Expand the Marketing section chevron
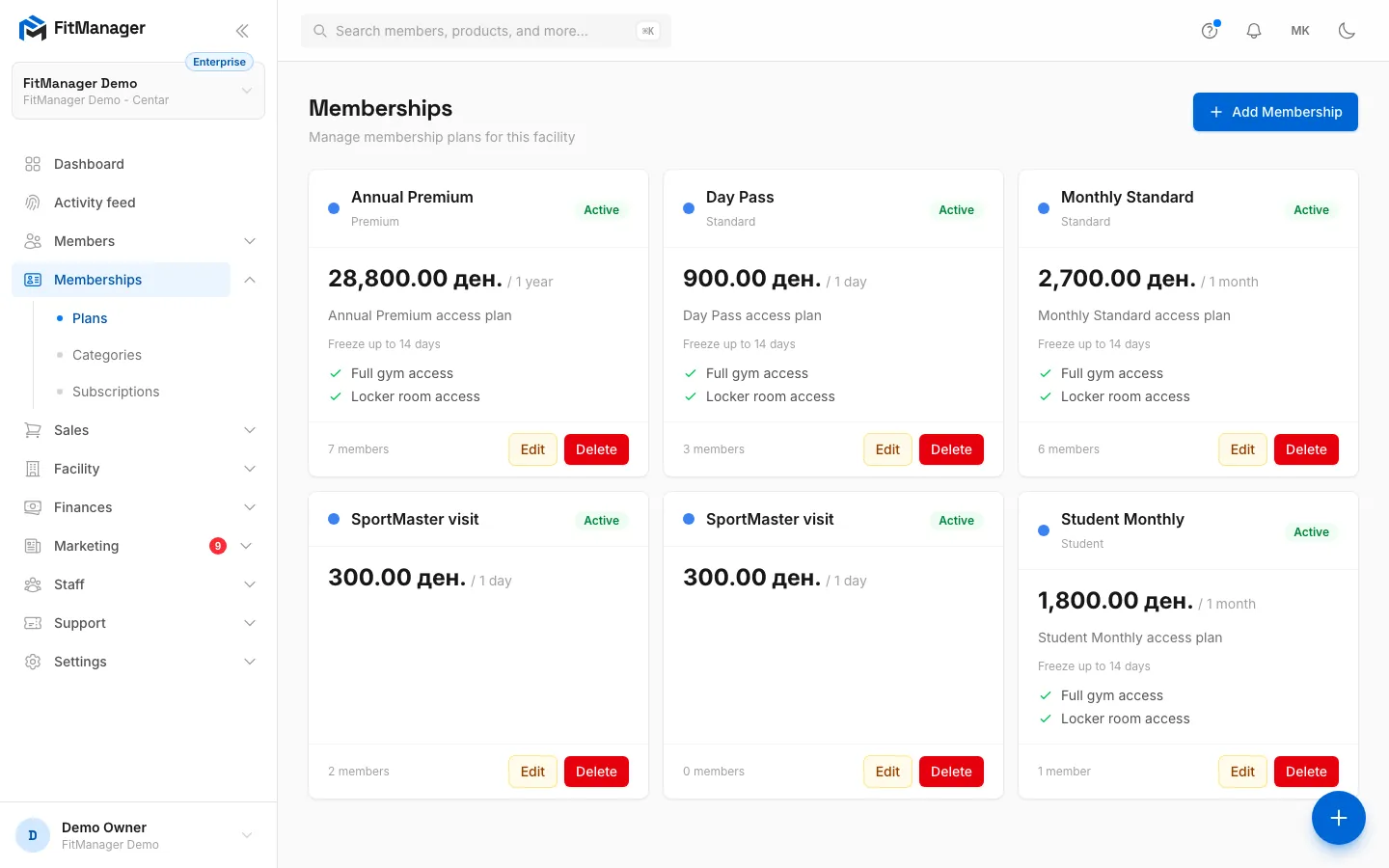The width and height of the screenshot is (1389, 868). click(x=247, y=546)
